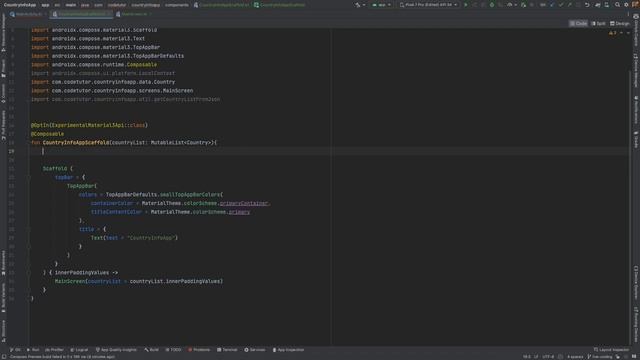The height and width of the screenshot is (360, 640).
Task: Click the caret position indicator in the status bar
Action: coord(527,357)
